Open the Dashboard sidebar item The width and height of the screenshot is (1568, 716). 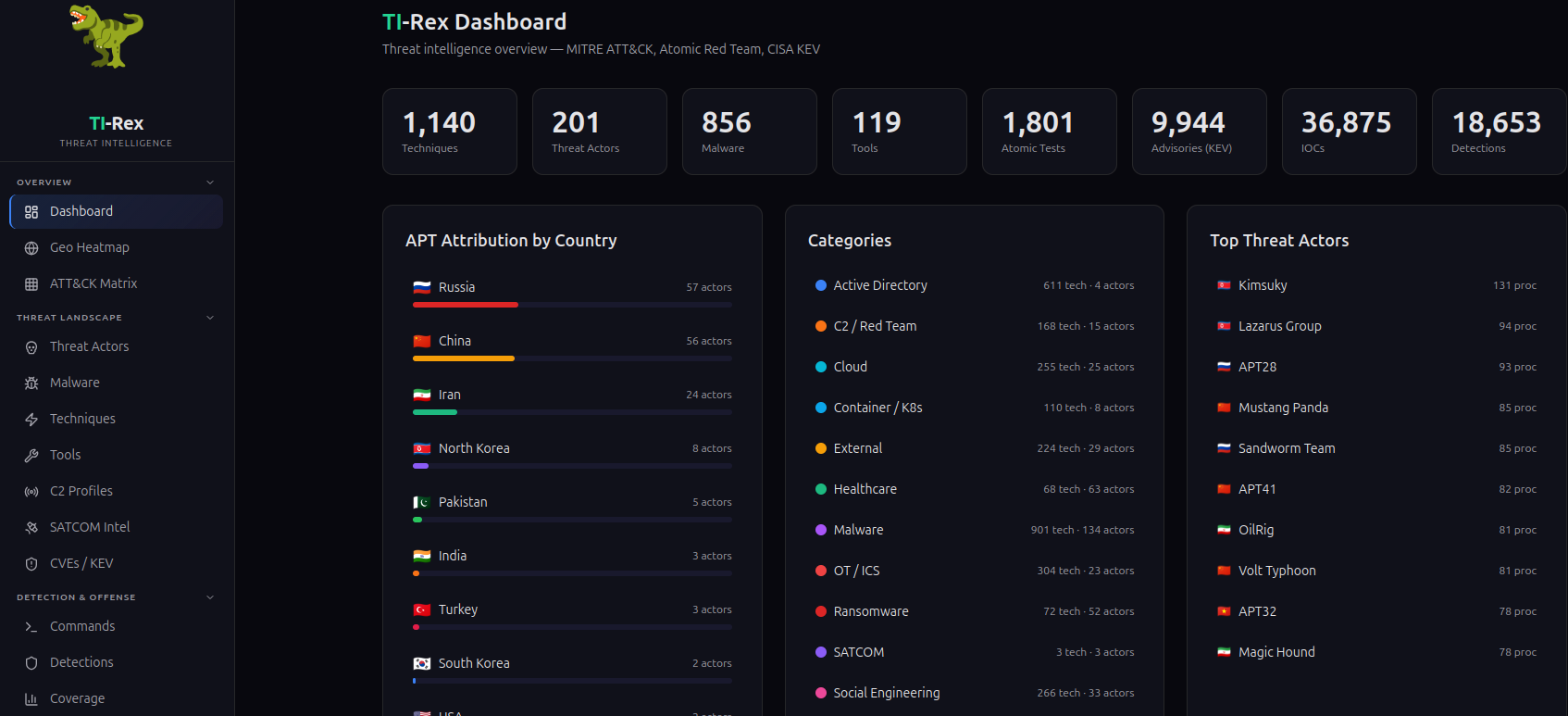click(x=117, y=211)
